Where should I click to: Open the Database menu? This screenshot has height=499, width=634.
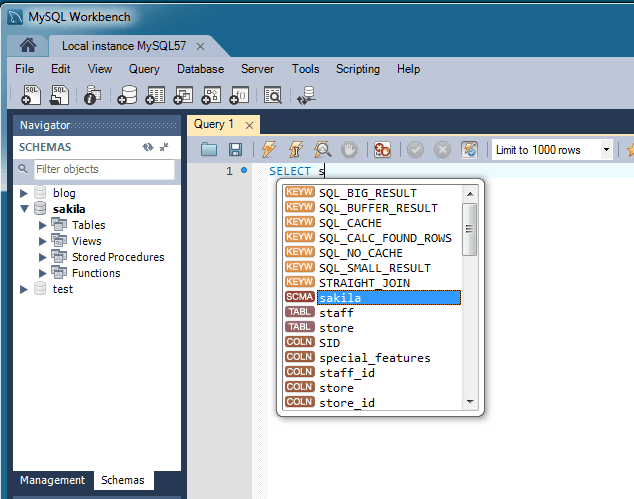coord(200,69)
